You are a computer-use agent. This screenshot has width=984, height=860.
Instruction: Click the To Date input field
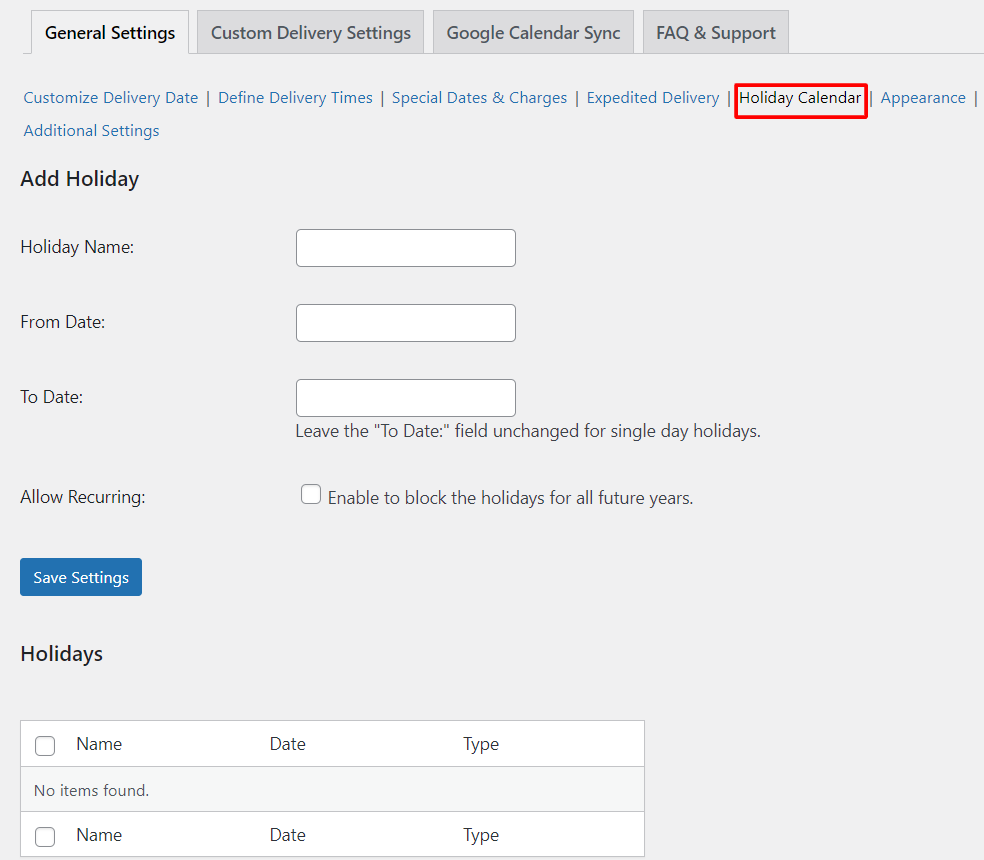pyautogui.click(x=405, y=398)
